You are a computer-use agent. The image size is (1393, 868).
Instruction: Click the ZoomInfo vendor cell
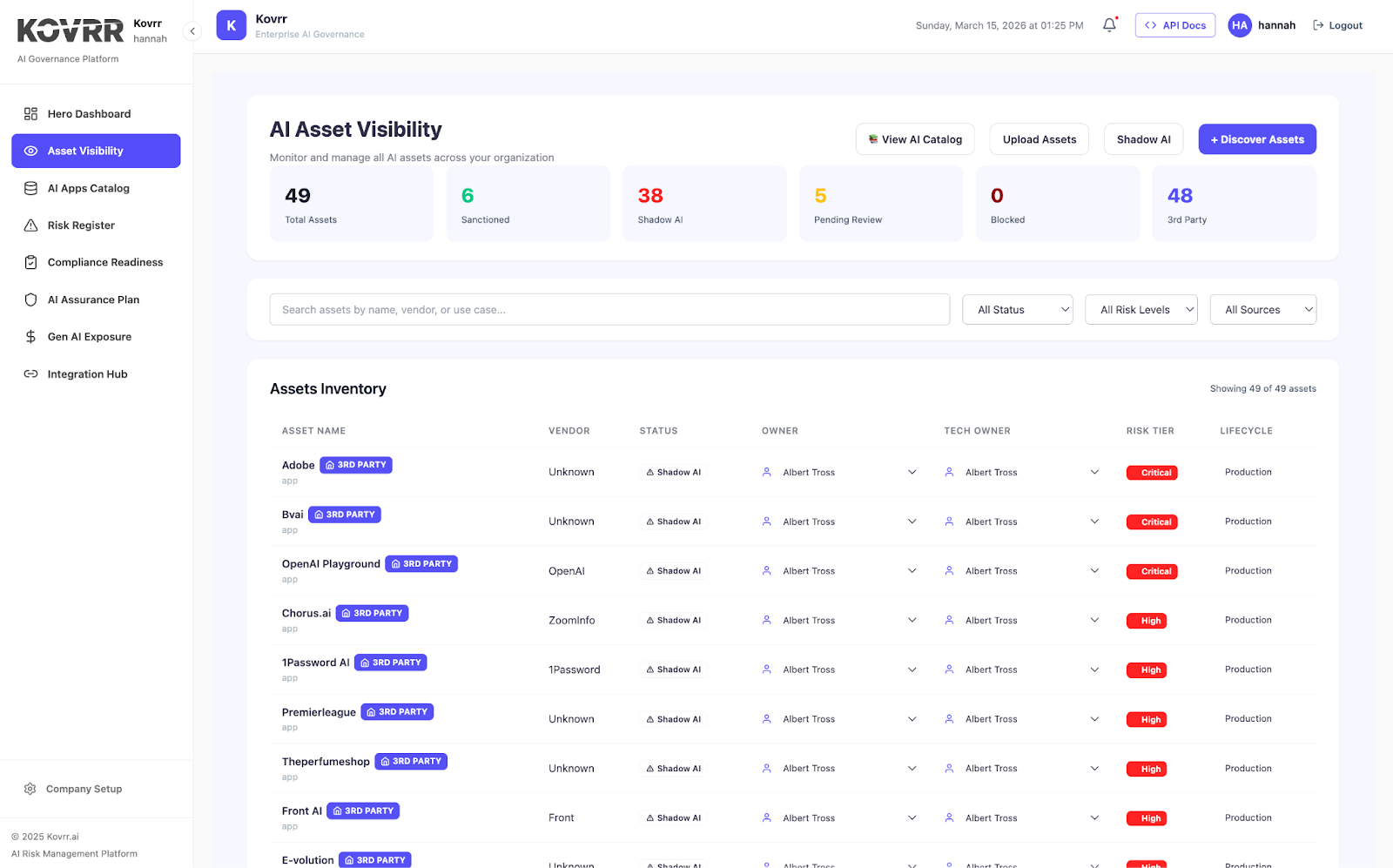(x=572, y=621)
